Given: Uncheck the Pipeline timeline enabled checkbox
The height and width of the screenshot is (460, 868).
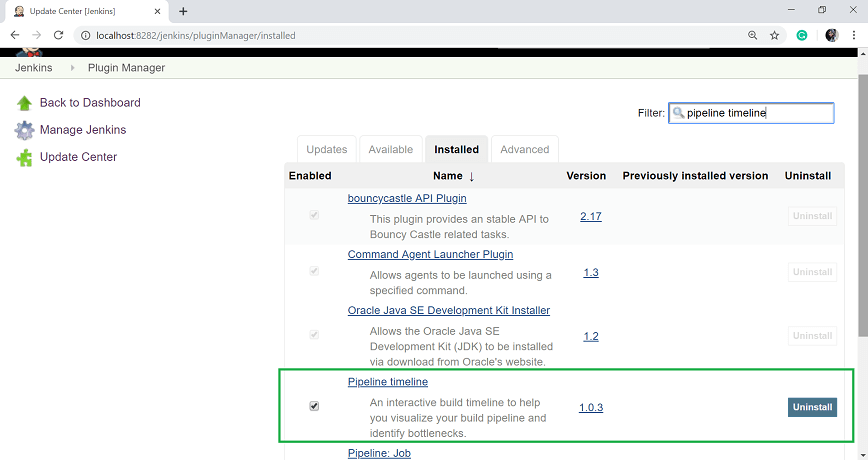Looking at the screenshot, I should click(x=314, y=406).
